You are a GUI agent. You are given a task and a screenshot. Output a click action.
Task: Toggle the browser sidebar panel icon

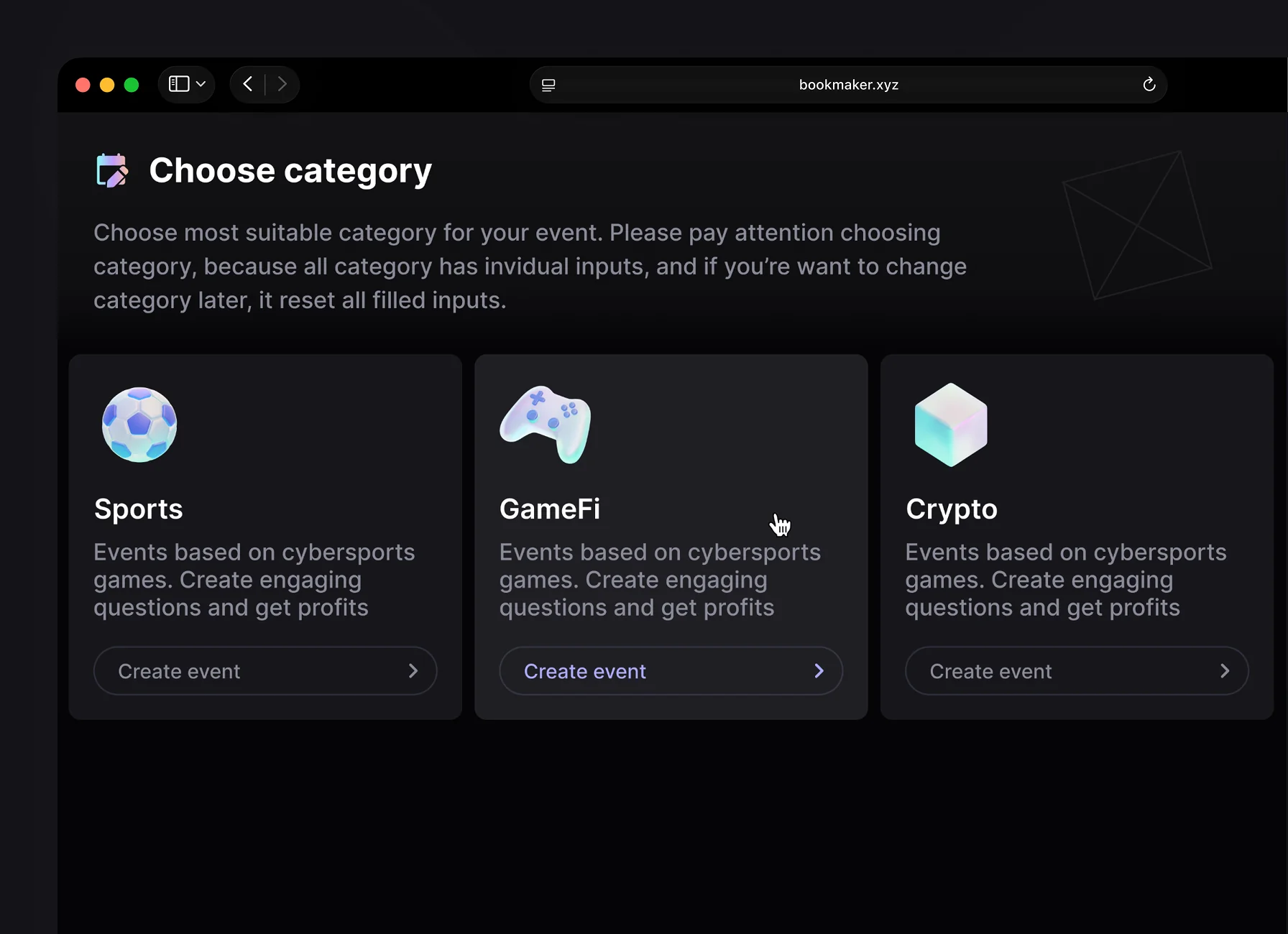pyautogui.click(x=179, y=84)
